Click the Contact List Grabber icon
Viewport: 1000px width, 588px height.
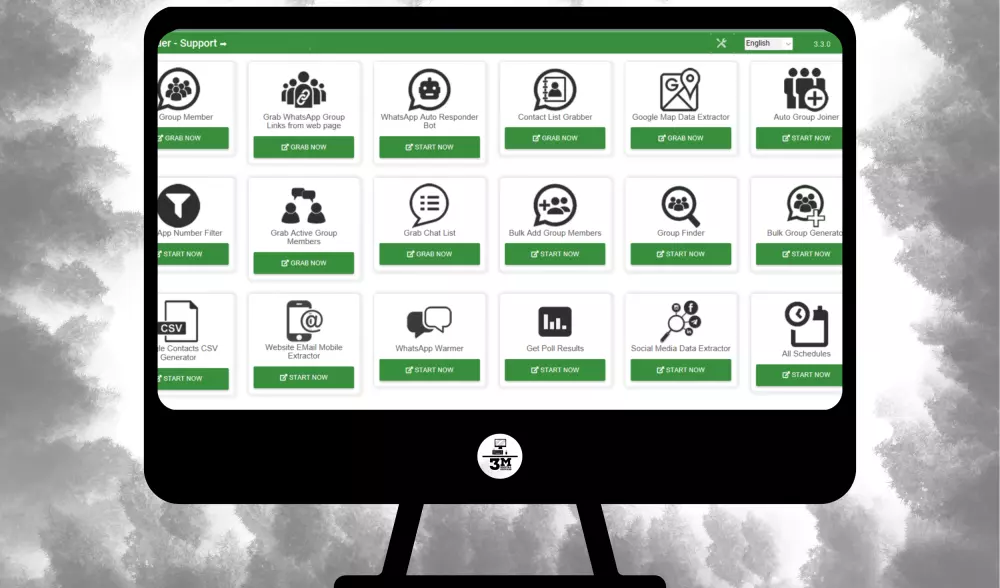click(555, 89)
